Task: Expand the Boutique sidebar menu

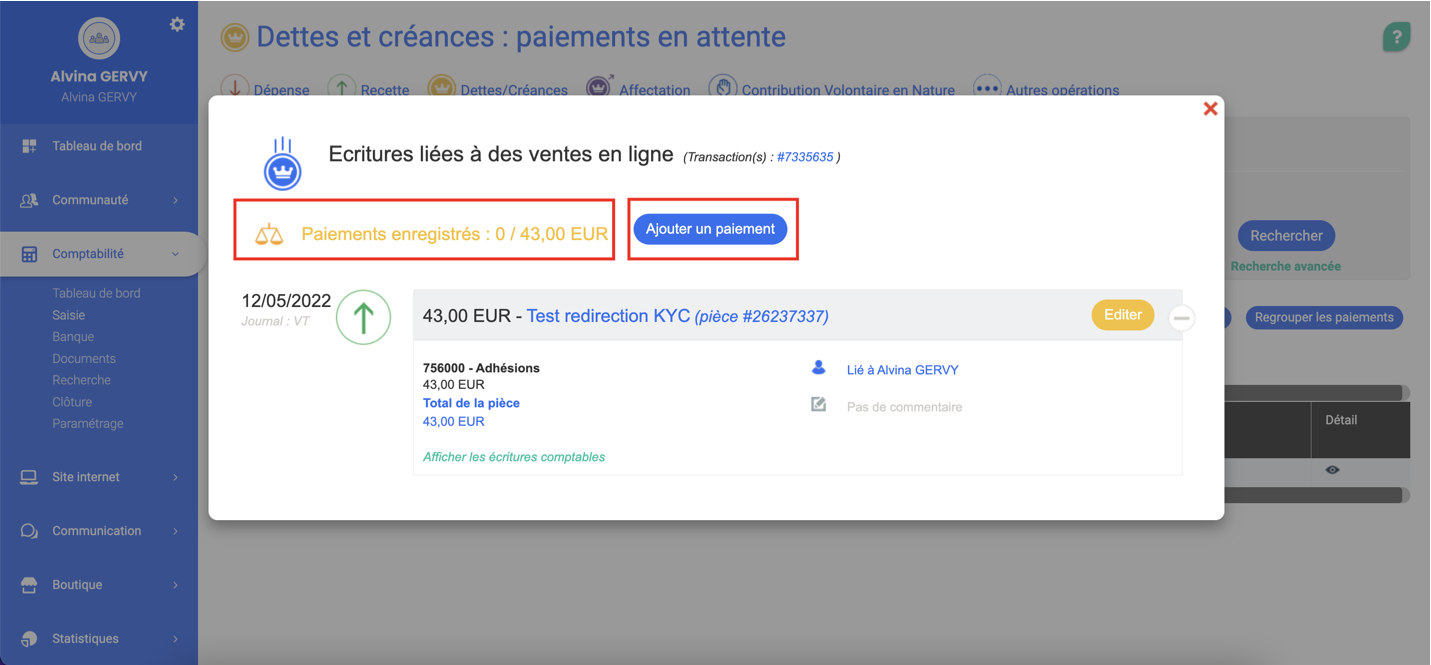Action: 98,585
